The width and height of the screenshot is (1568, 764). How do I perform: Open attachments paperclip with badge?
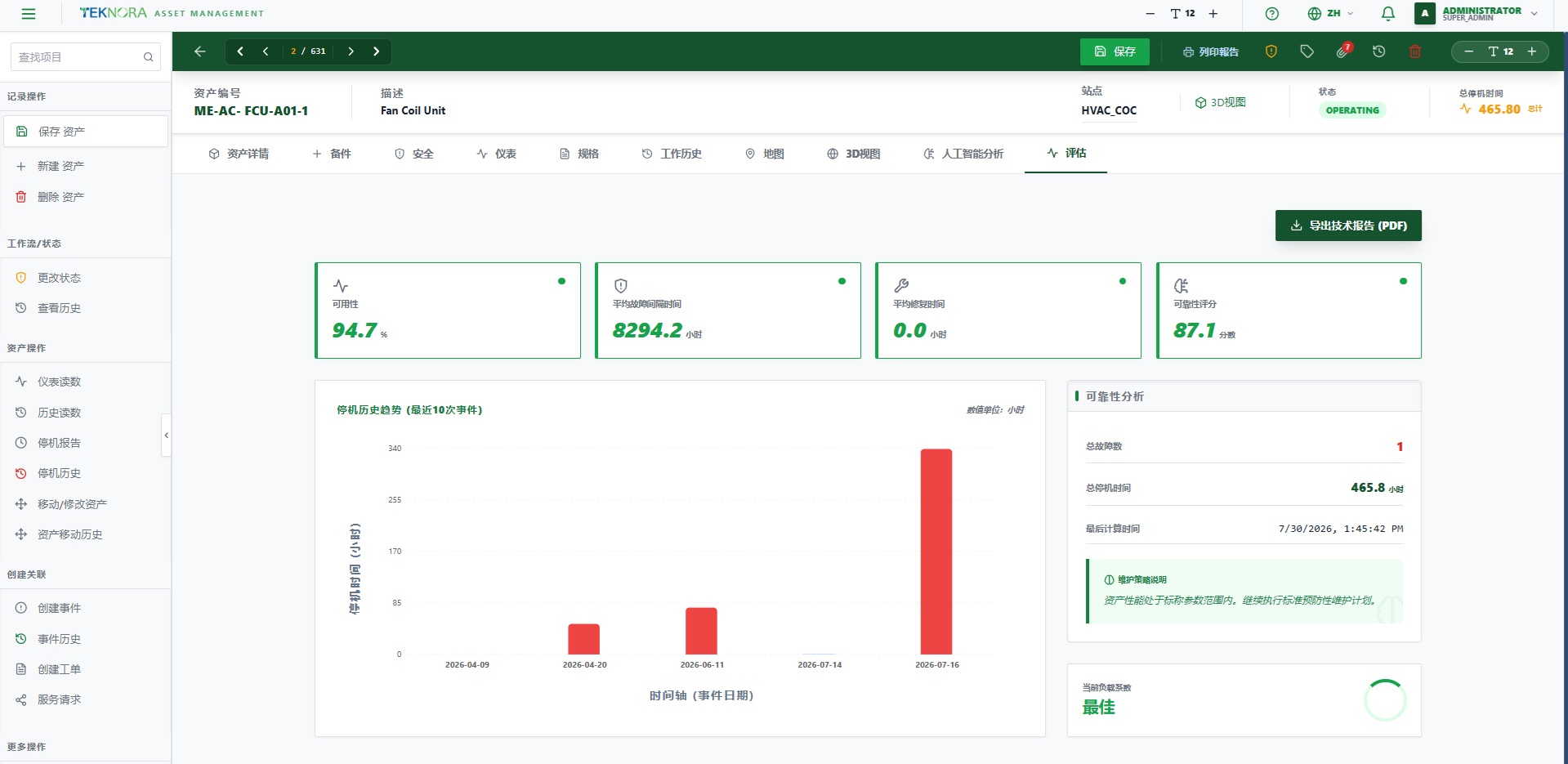click(1342, 51)
